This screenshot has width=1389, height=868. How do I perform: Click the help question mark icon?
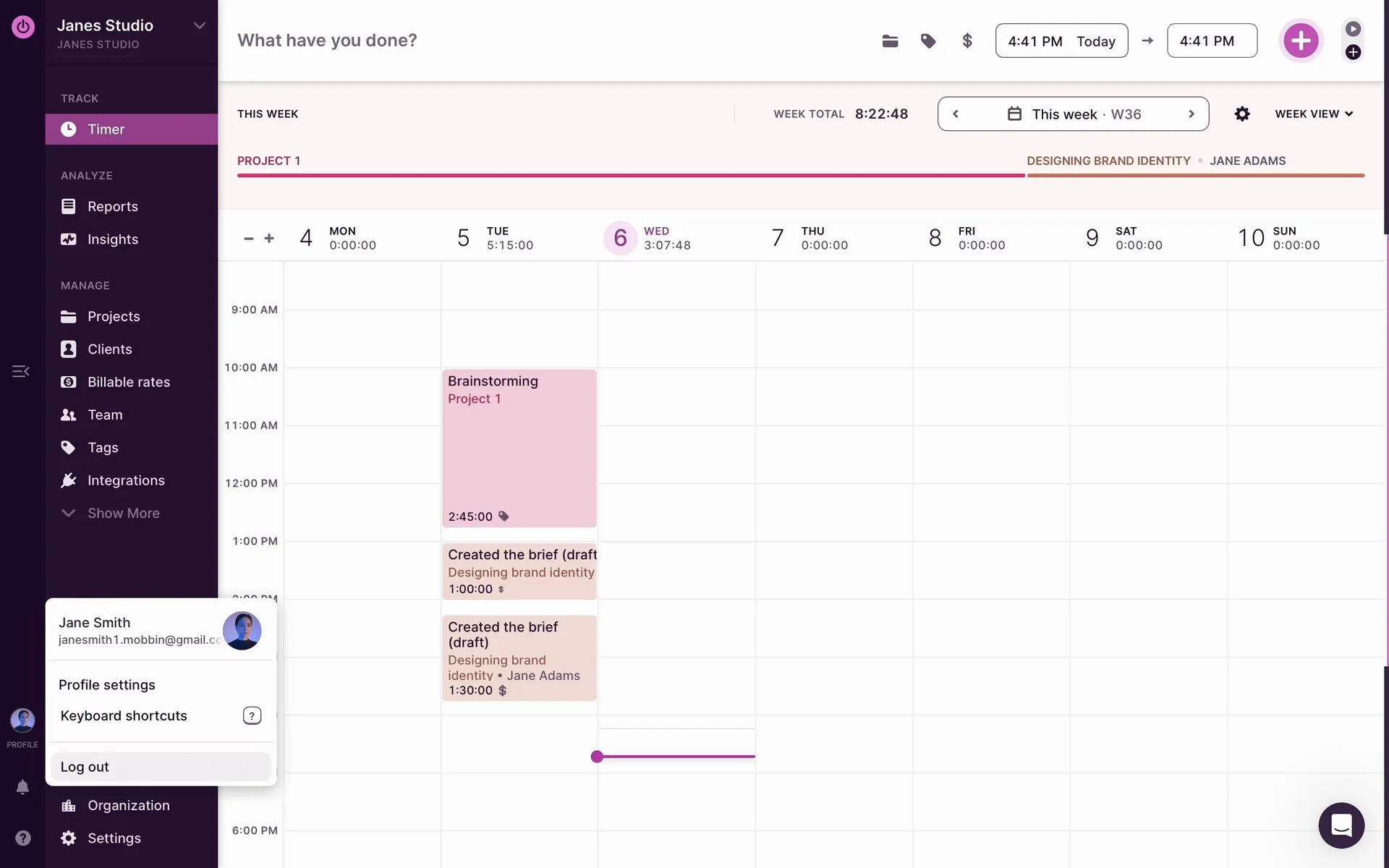click(22, 838)
